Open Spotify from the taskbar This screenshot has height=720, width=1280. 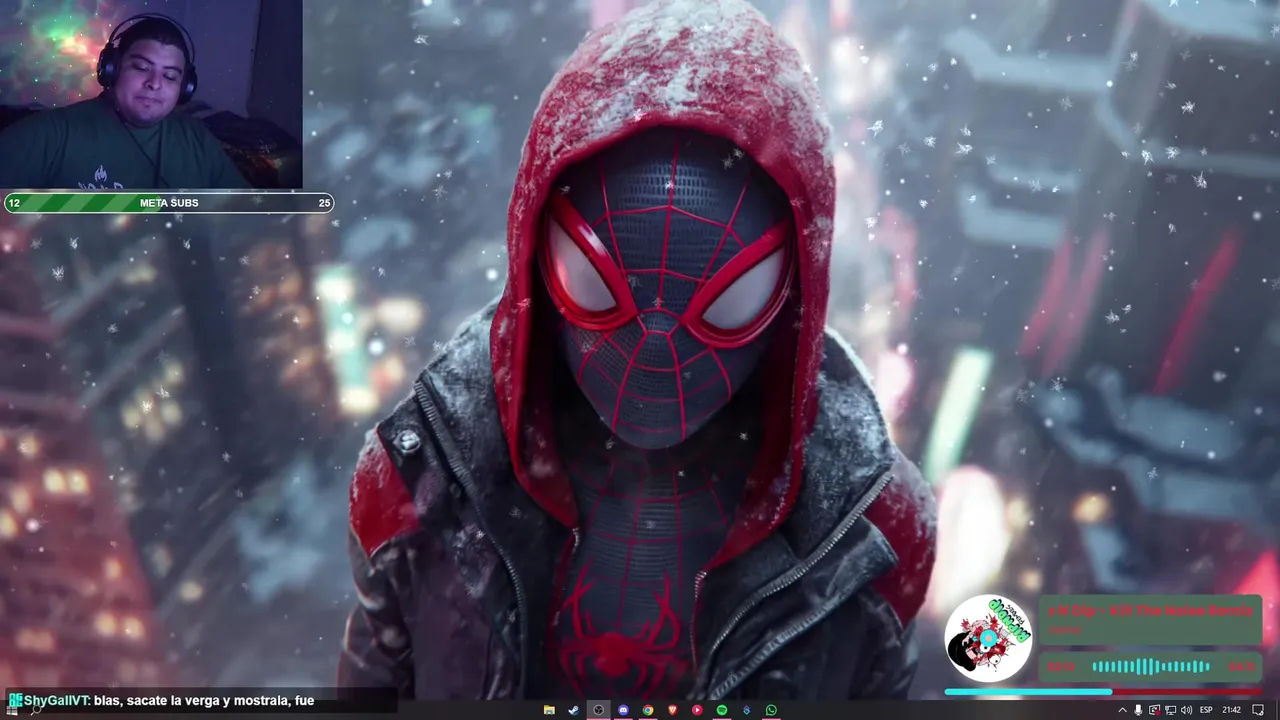[722, 710]
